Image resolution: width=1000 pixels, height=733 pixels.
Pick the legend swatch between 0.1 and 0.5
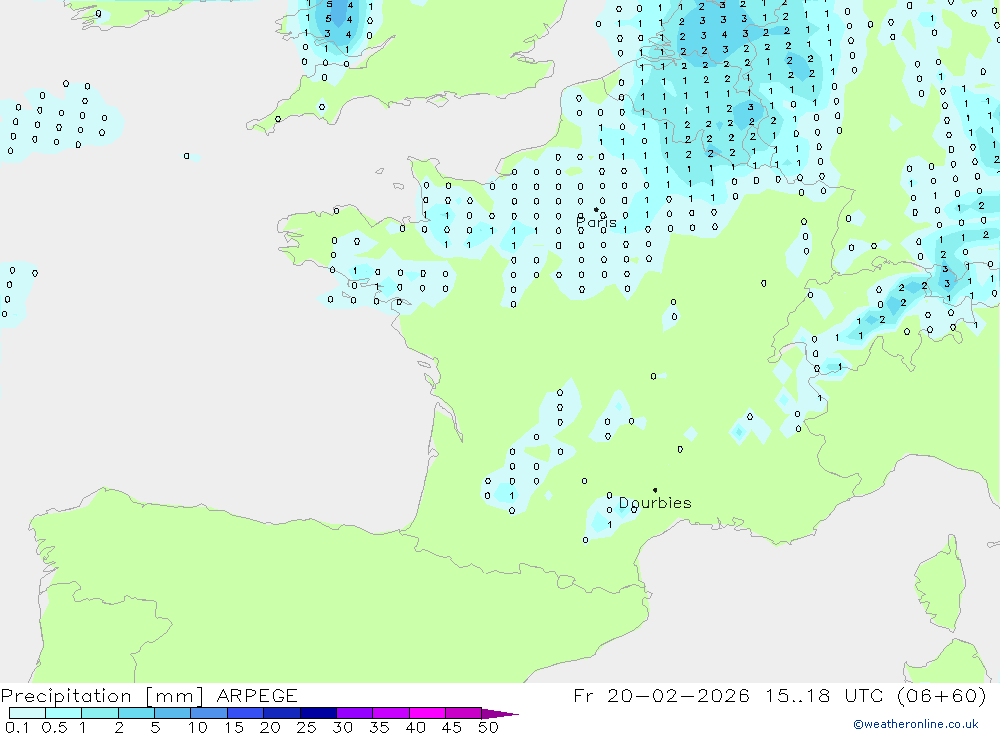coord(27,713)
